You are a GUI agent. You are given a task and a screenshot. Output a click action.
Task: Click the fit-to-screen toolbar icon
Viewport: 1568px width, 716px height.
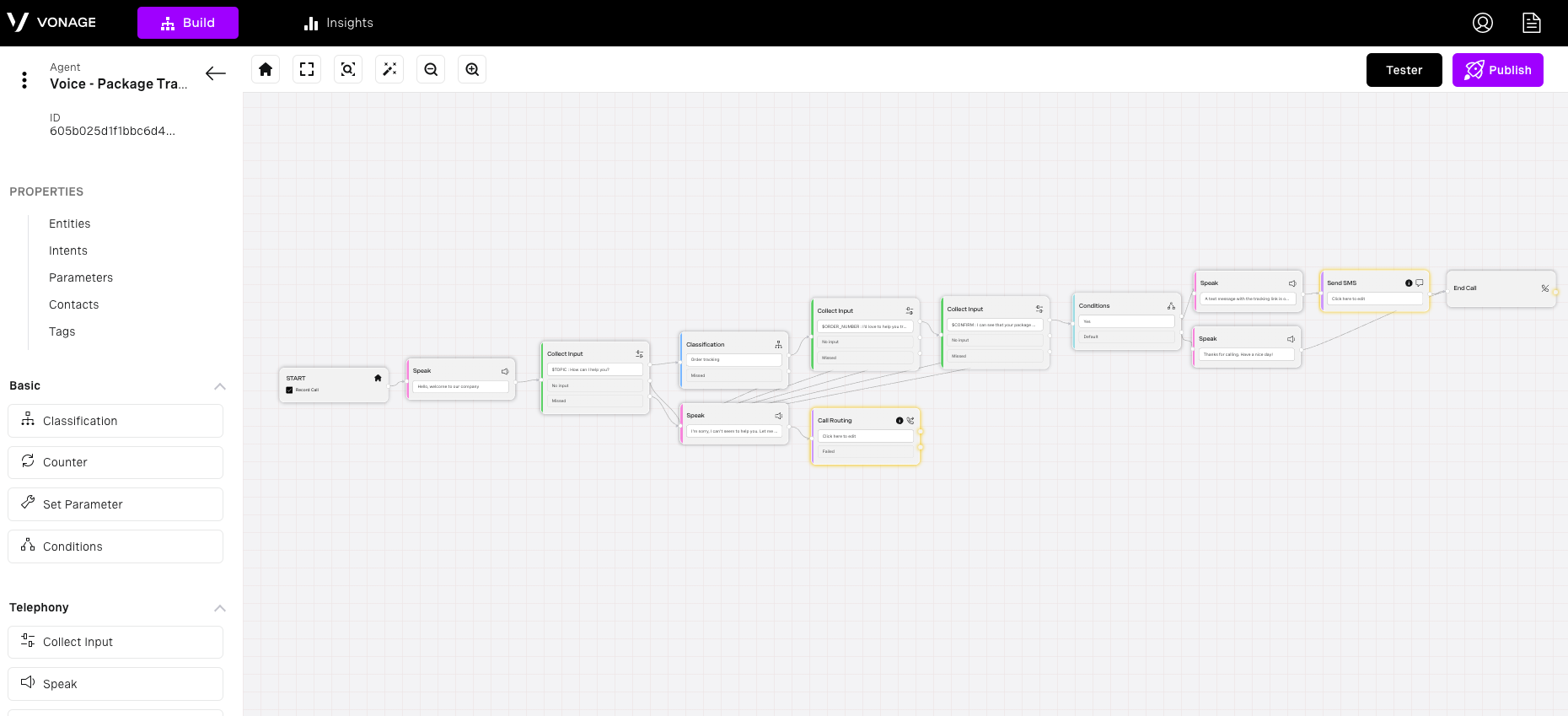pyautogui.click(x=307, y=69)
